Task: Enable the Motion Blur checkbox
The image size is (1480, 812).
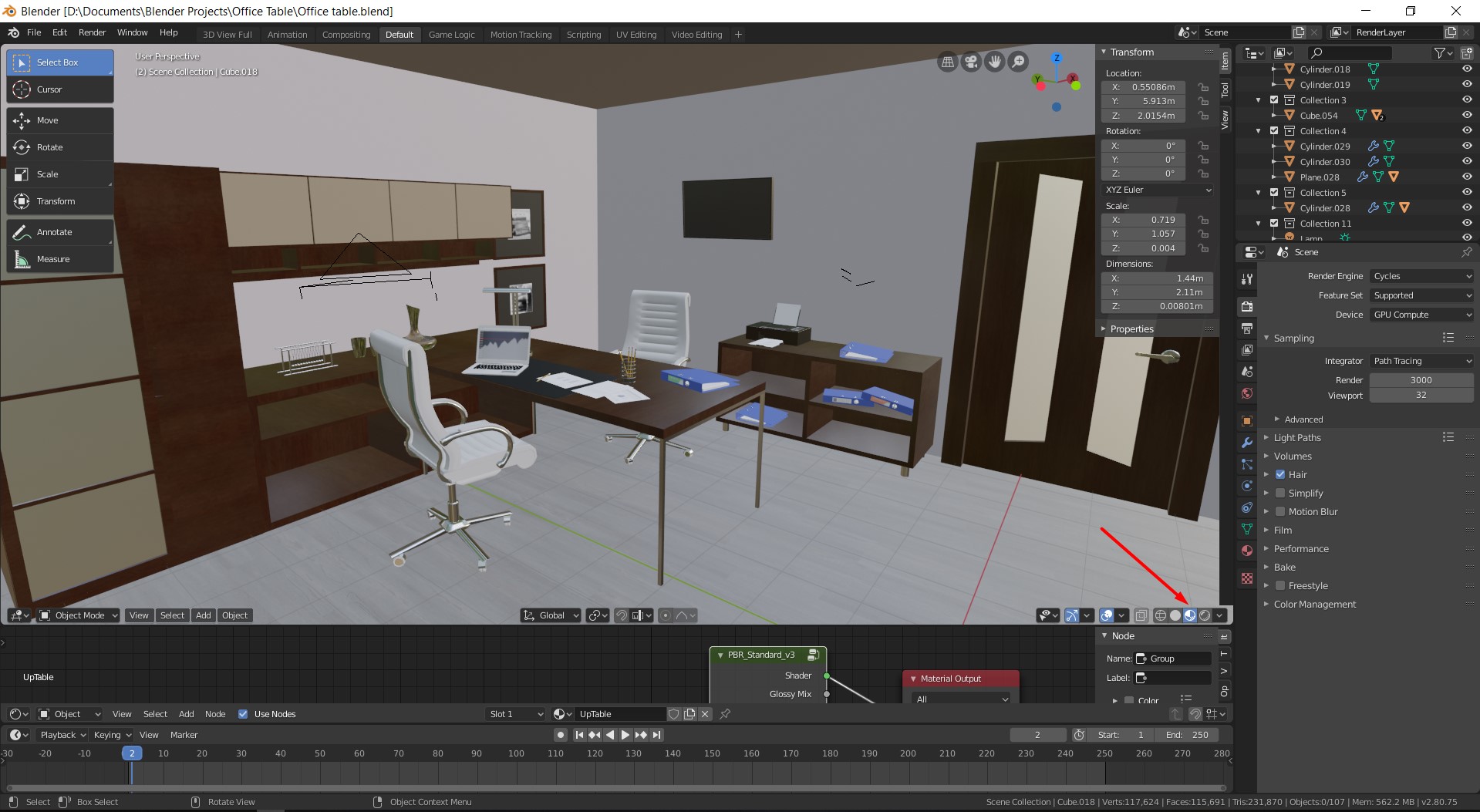Action: (1279, 511)
